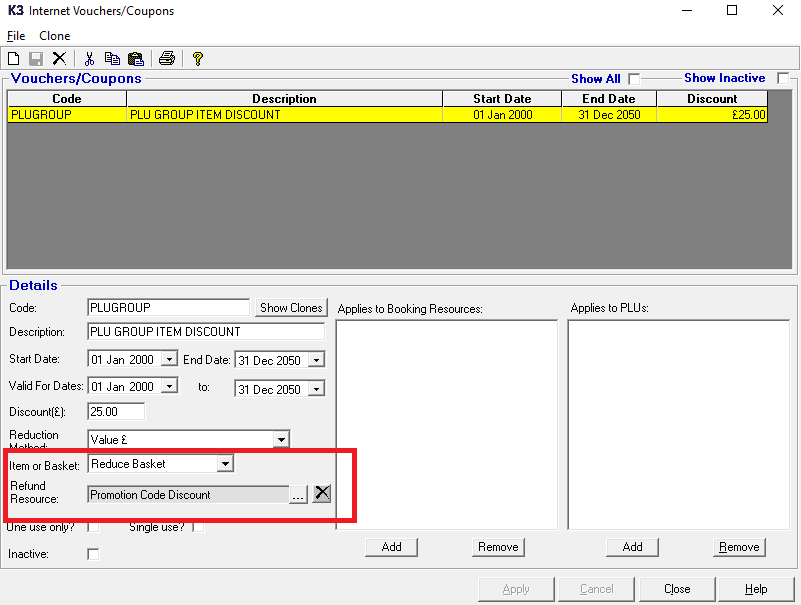Expand the Item or Basket dropdown
The image size is (801, 605).
click(x=225, y=463)
